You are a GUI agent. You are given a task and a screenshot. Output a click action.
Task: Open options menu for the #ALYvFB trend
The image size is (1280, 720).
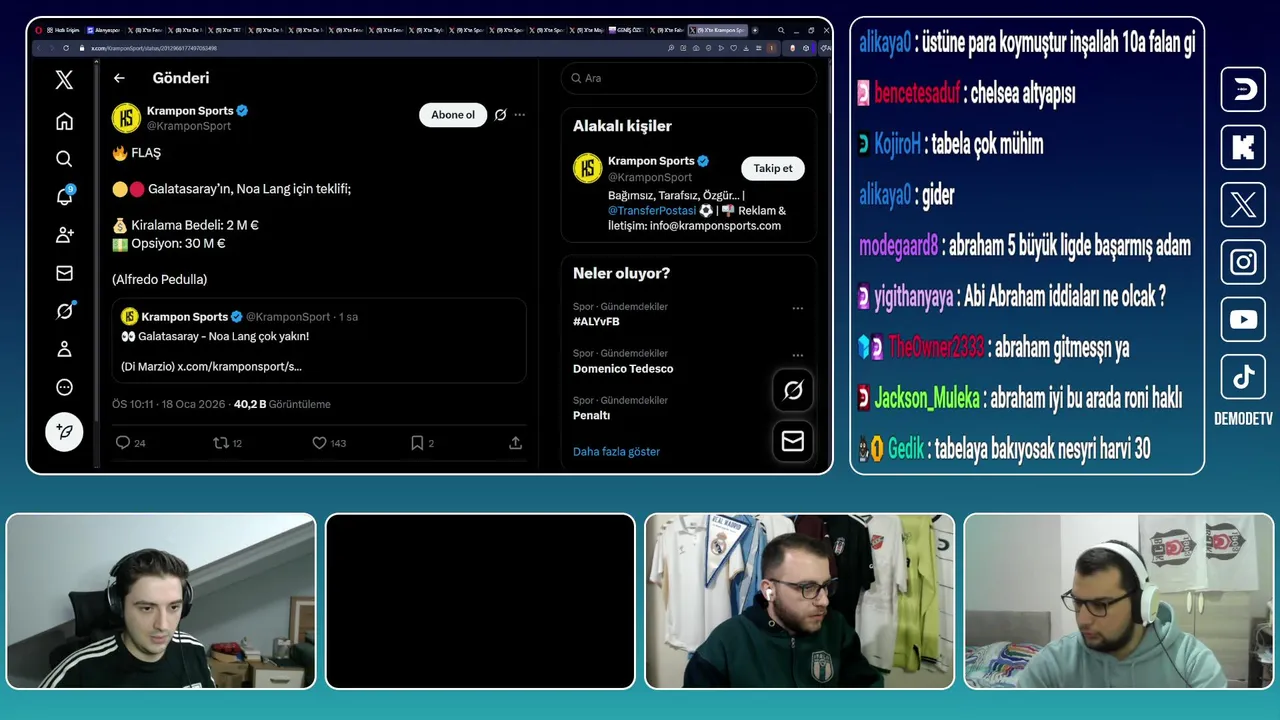point(798,308)
